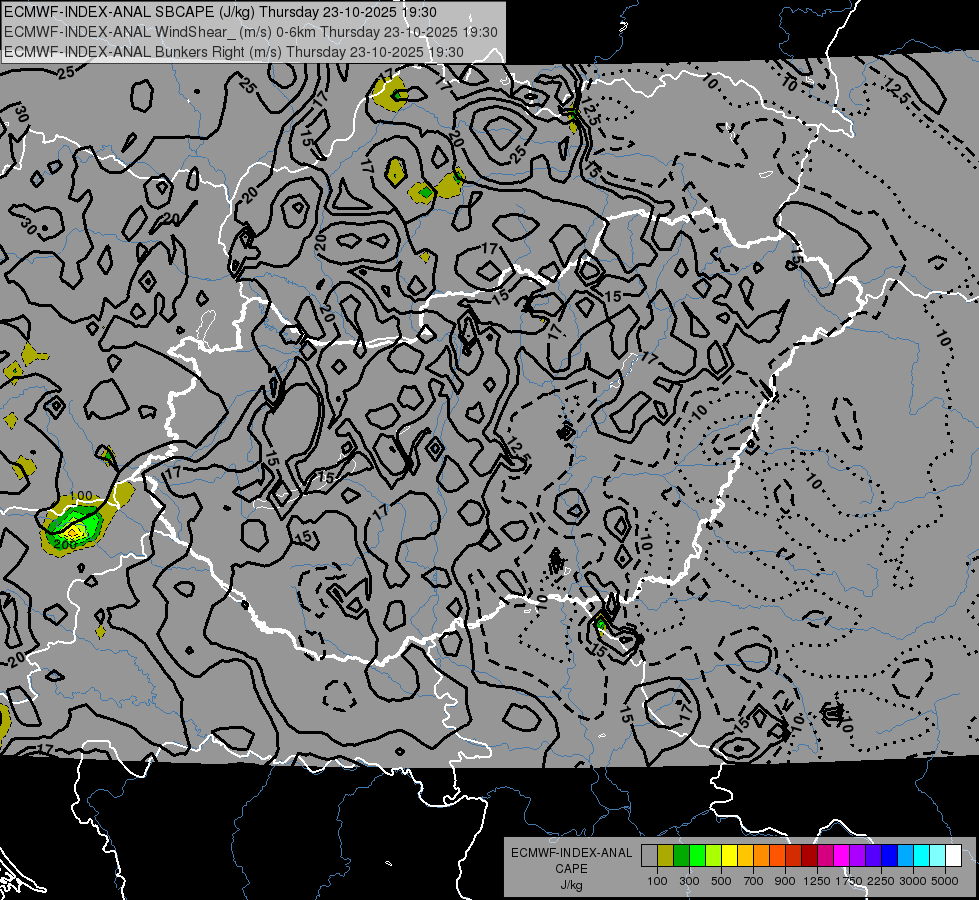Click the bright magenta legend swatch

[x=842, y=856]
